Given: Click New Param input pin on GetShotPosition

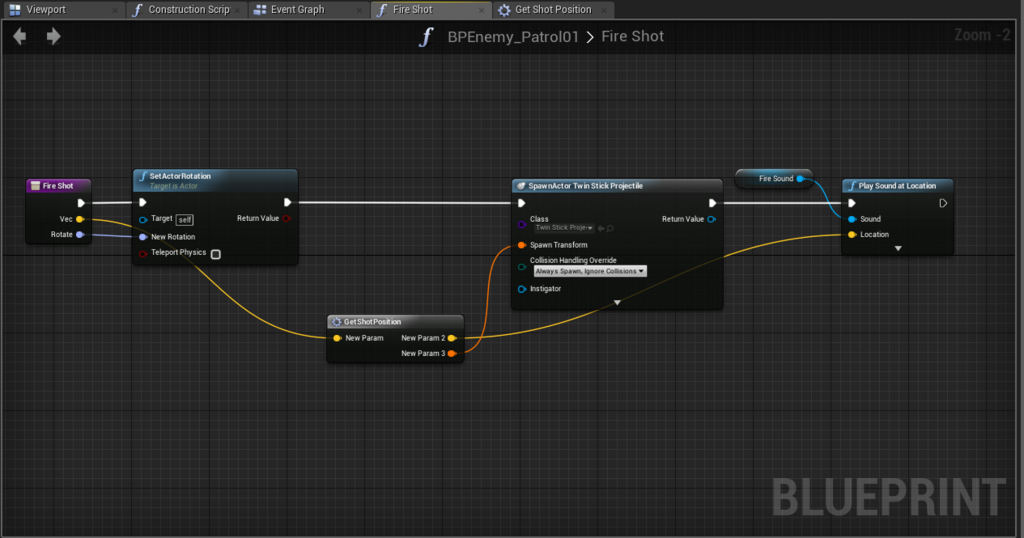Looking at the screenshot, I should (x=337, y=338).
